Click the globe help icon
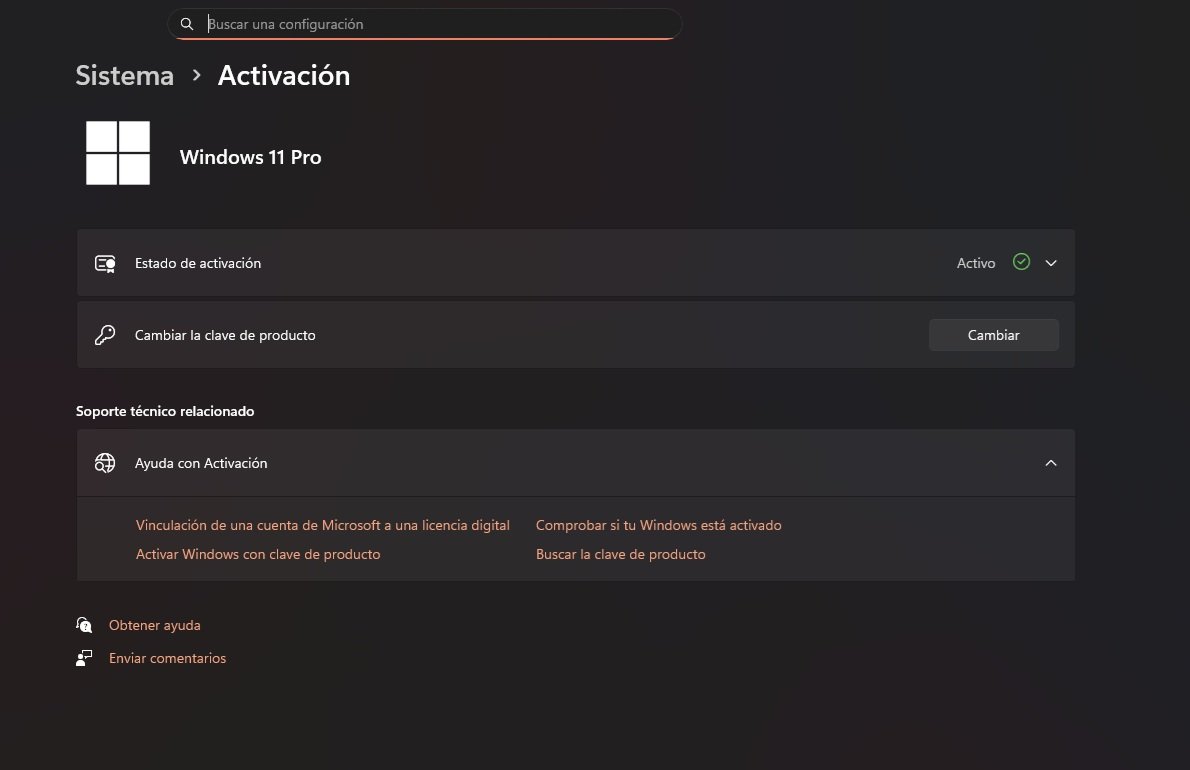 [105, 463]
